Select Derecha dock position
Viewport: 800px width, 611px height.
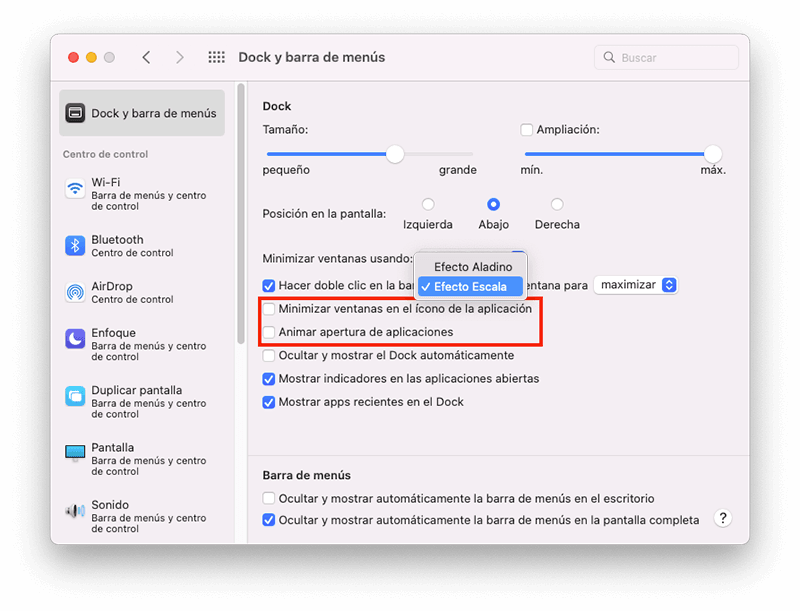557,205
